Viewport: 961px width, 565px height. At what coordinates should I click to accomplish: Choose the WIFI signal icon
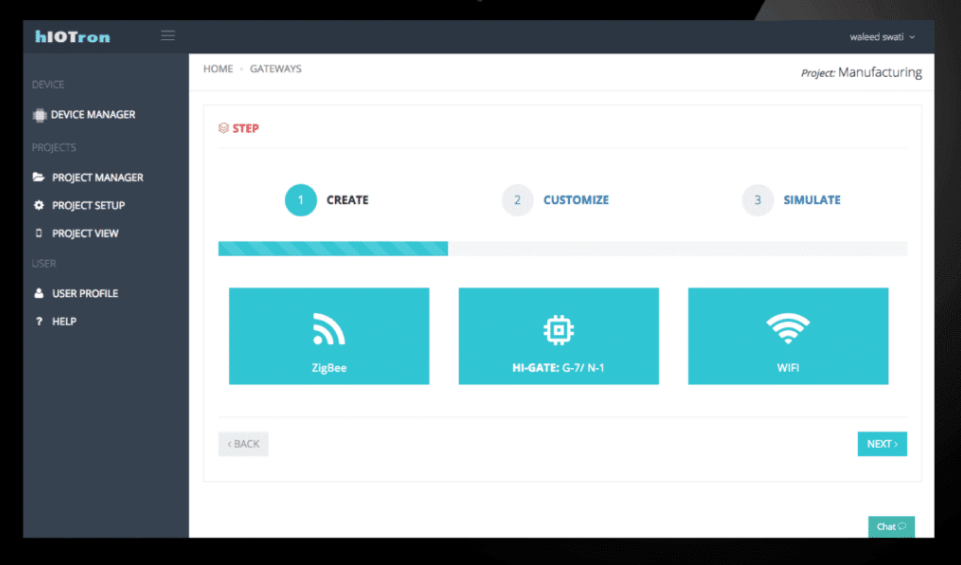(788, 329)
